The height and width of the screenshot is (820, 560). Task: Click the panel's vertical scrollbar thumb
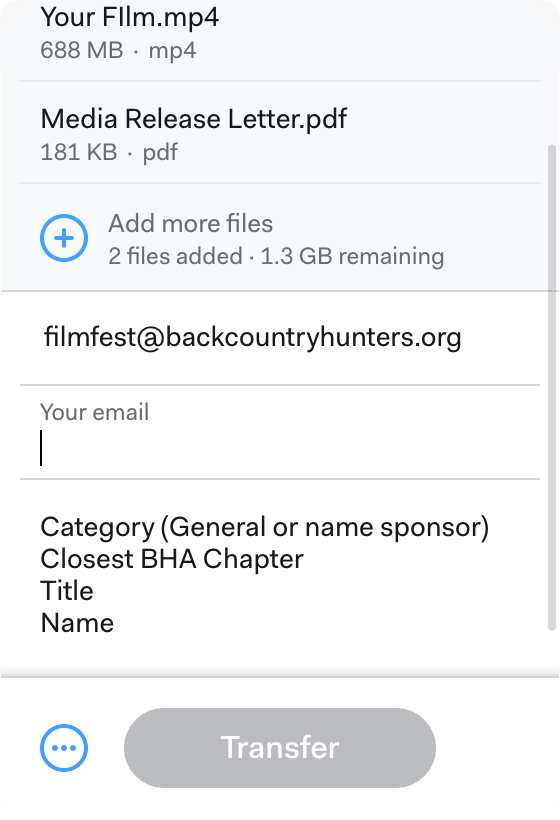tap(552, 387)
